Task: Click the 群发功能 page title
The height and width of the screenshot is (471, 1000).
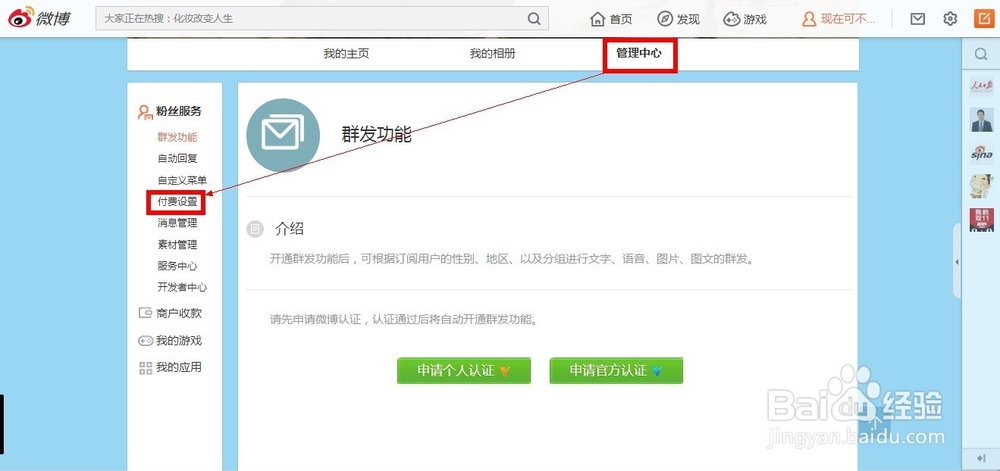Action: click(x=377, y=135)
